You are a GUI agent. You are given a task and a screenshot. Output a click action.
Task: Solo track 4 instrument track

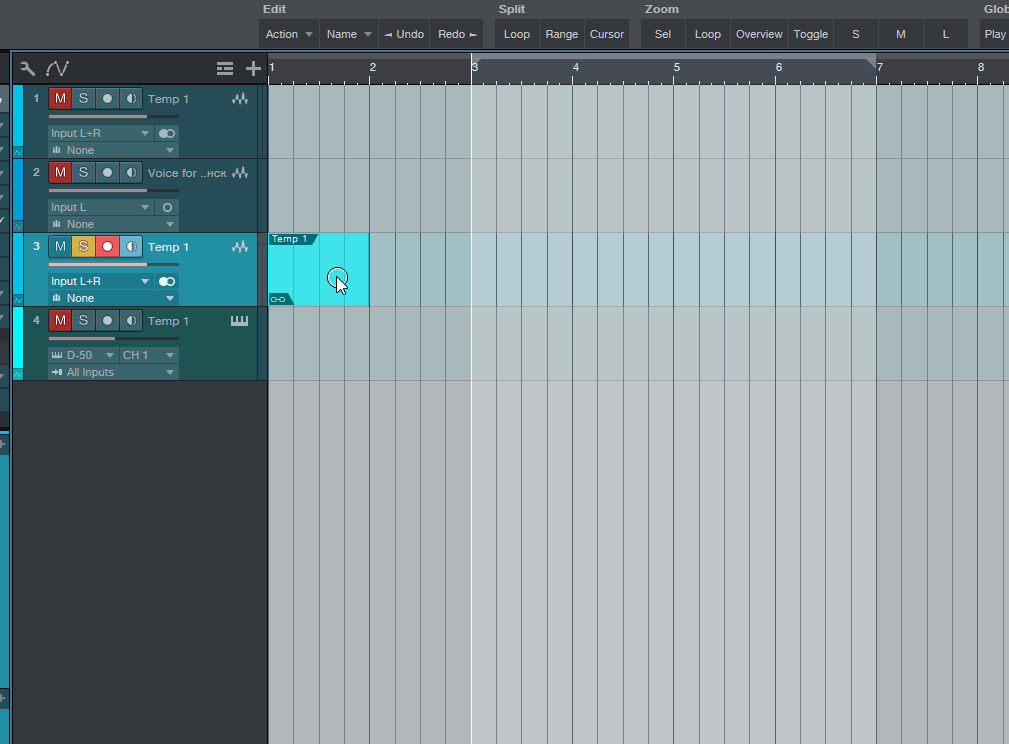pyautogui.click(x=83, y=321)
